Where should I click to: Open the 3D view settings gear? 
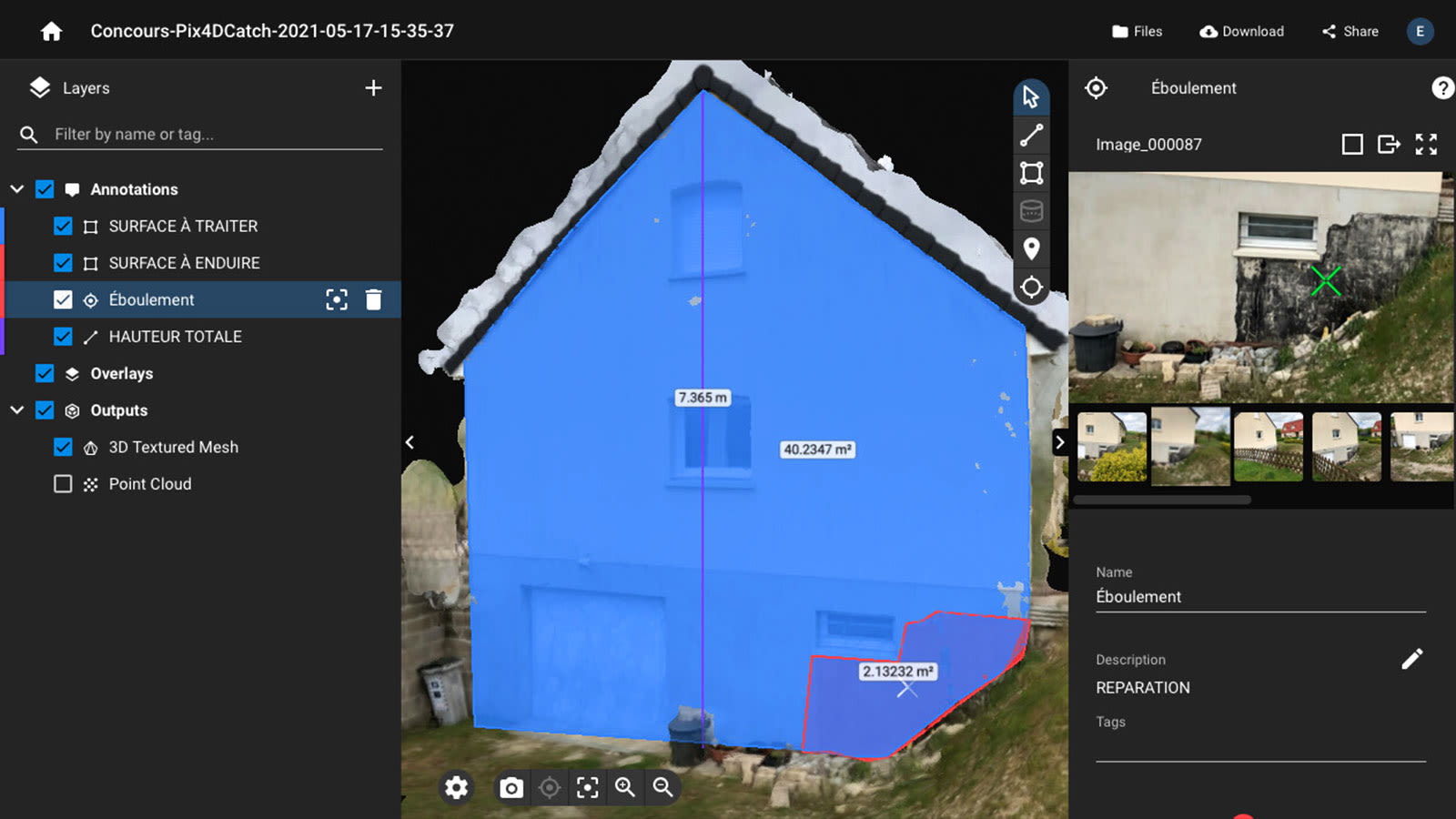[456, 787]
